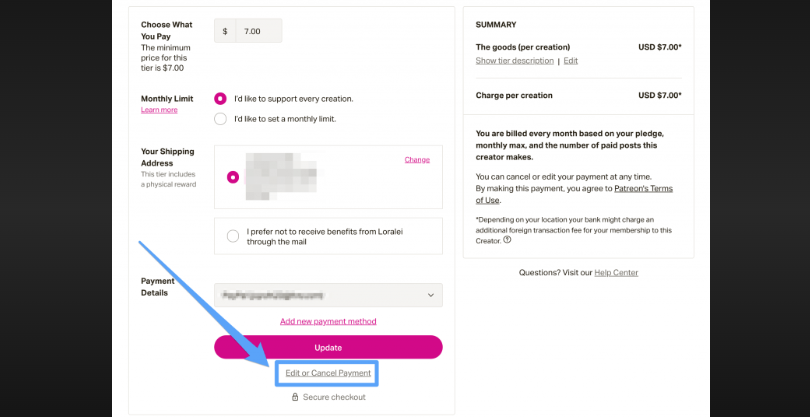The width and height of the screenshot is (810, 417).
Task: Click 'Add new payment method' link
Action: pyautogui.click(x=328, y=321)
